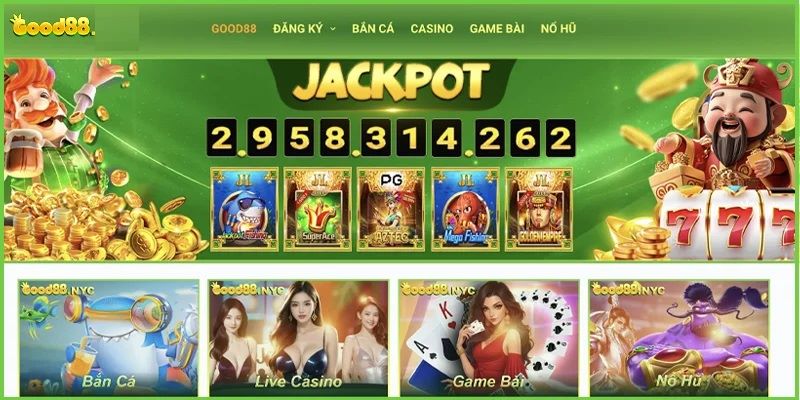Click the JACKPOT banner title
The width and height of the screenshot is (800, 400).
[x=391, y=82]
